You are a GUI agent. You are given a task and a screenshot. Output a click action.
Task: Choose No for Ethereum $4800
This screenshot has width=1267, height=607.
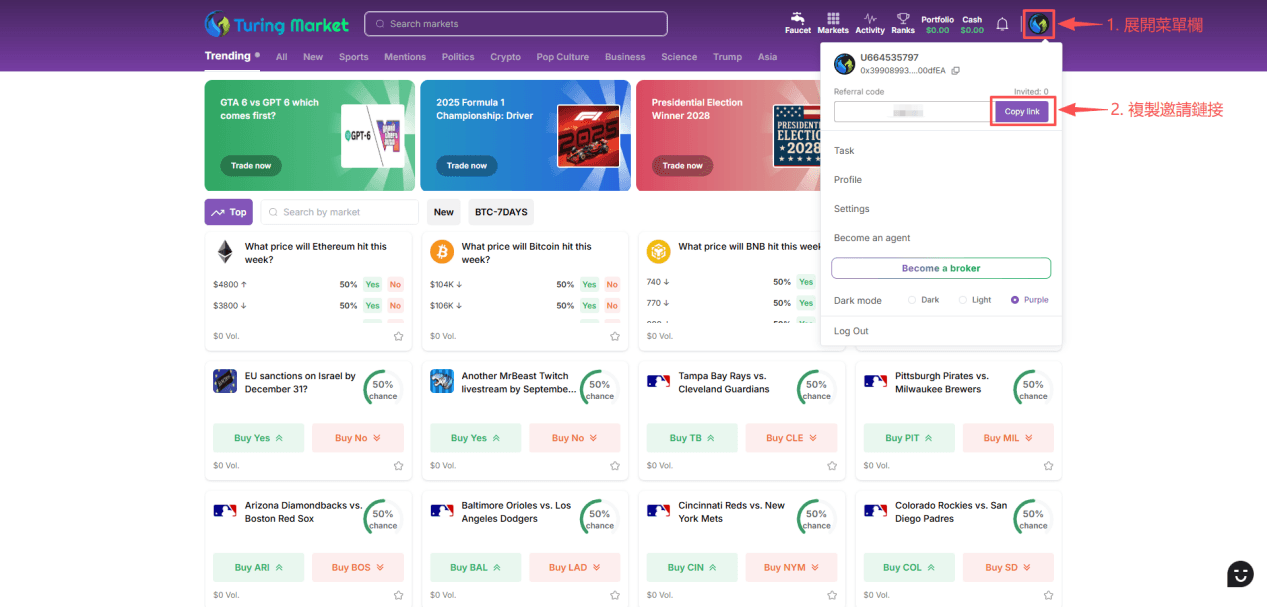pyautogui.click(x=395, y=284)
